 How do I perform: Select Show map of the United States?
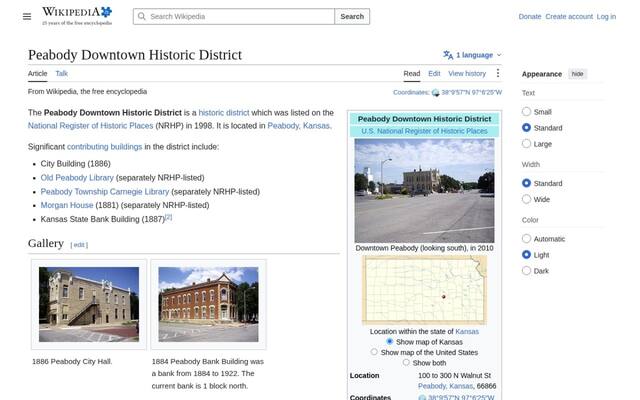pos(374,351)
